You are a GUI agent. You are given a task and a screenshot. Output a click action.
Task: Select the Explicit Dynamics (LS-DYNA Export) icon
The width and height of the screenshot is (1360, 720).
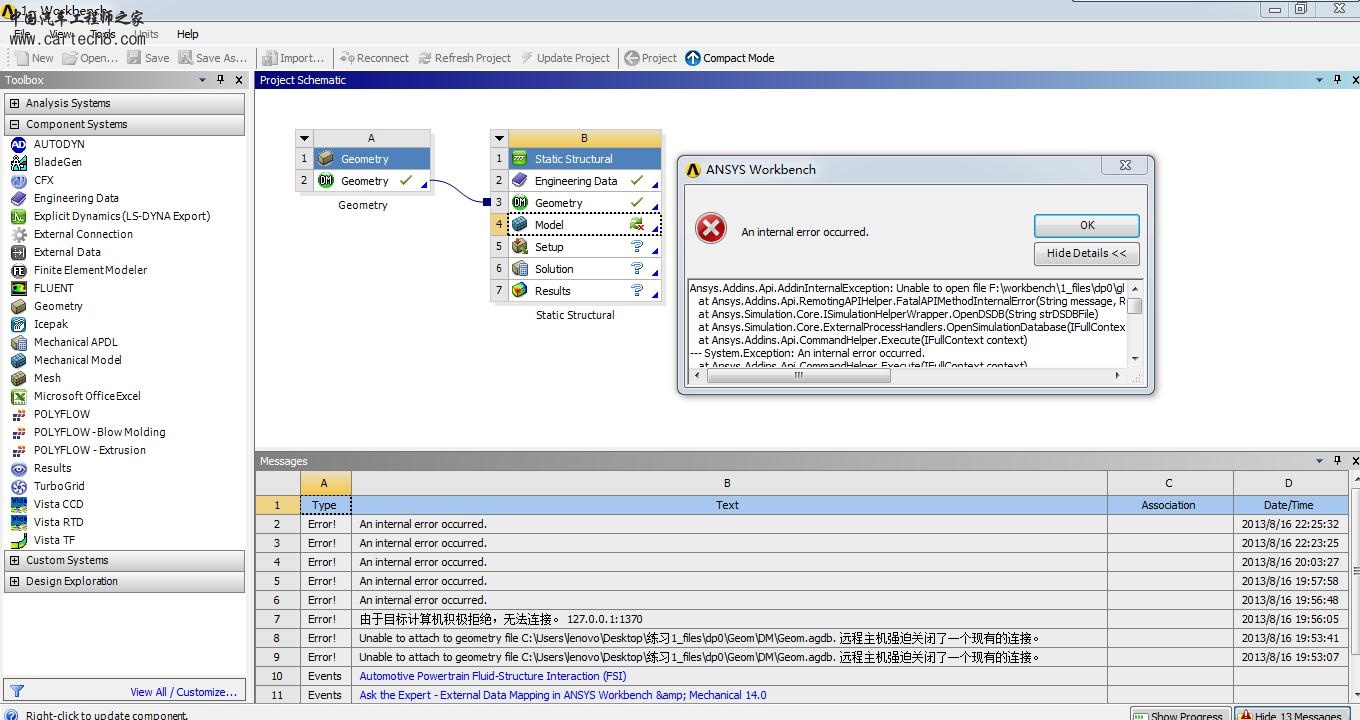click(18, 216)
